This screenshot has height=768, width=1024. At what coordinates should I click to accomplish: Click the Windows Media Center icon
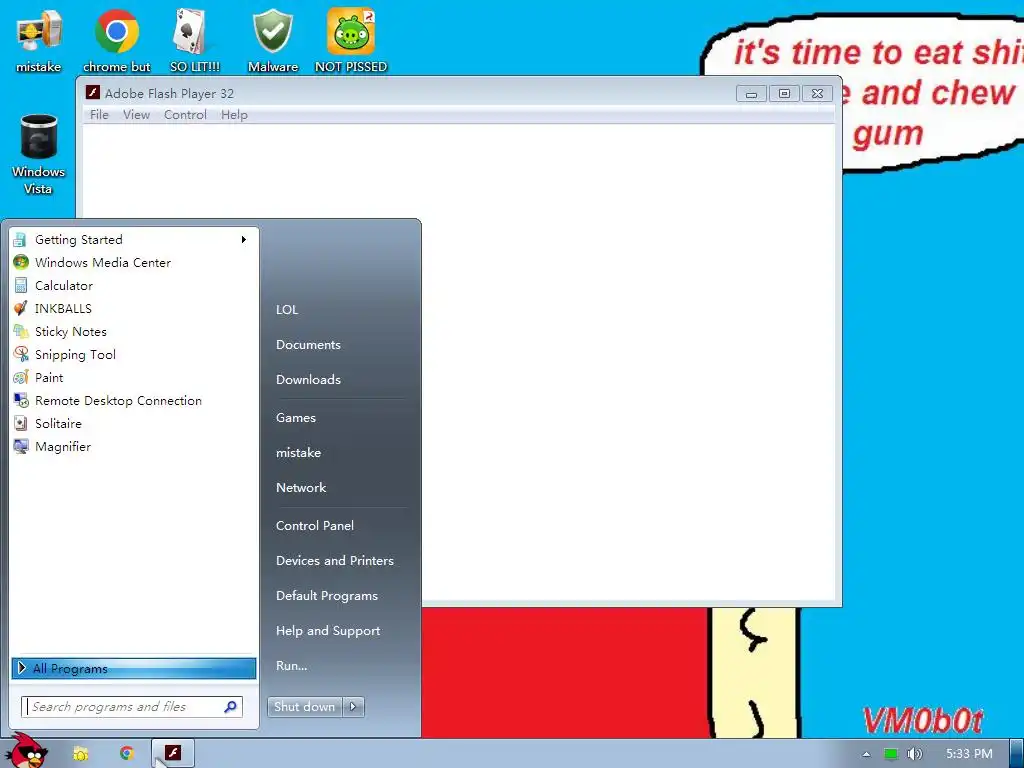tap(20, 263)
